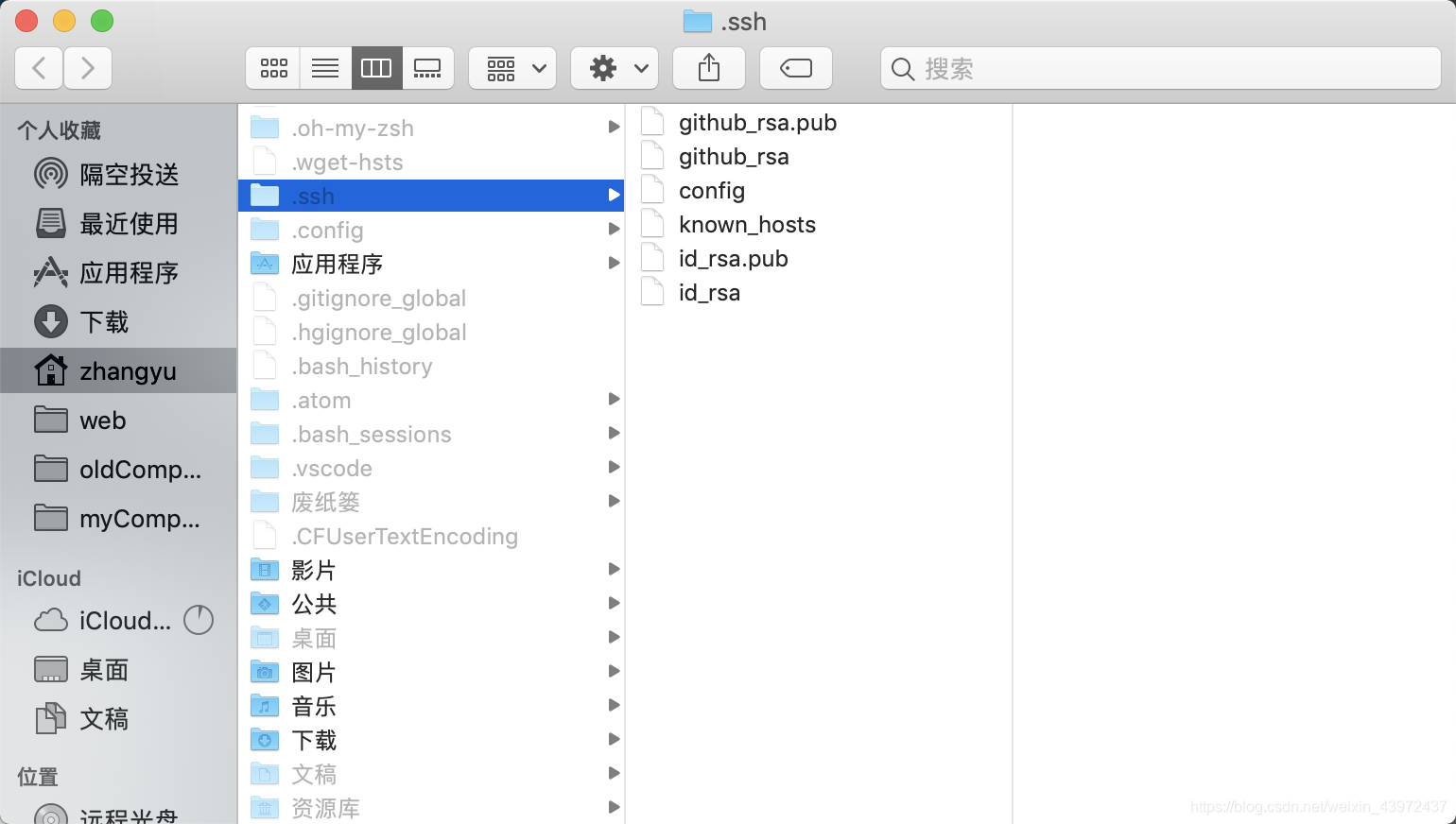
Task: Open the group-by arrangement dropdown
Action: click(x=512, y=68)
